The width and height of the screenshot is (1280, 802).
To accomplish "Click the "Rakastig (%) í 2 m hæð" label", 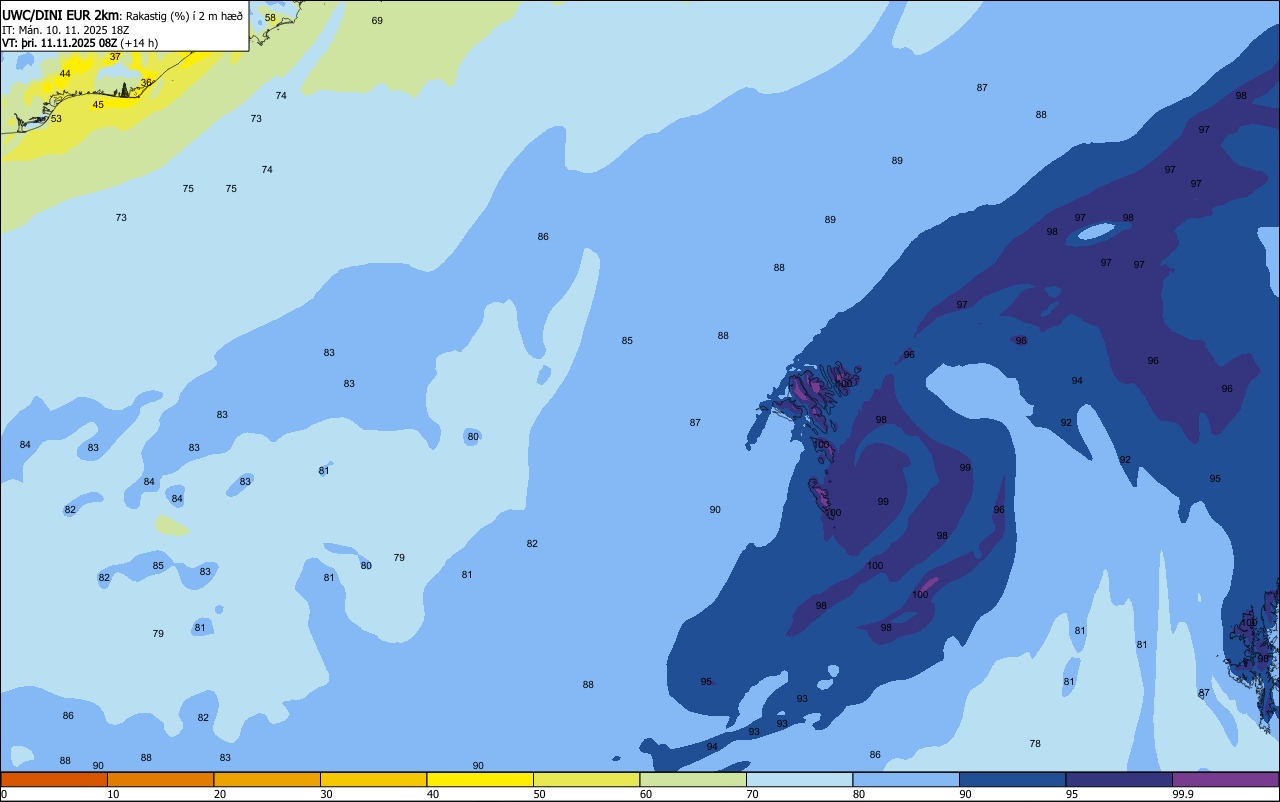I will 184,16.
